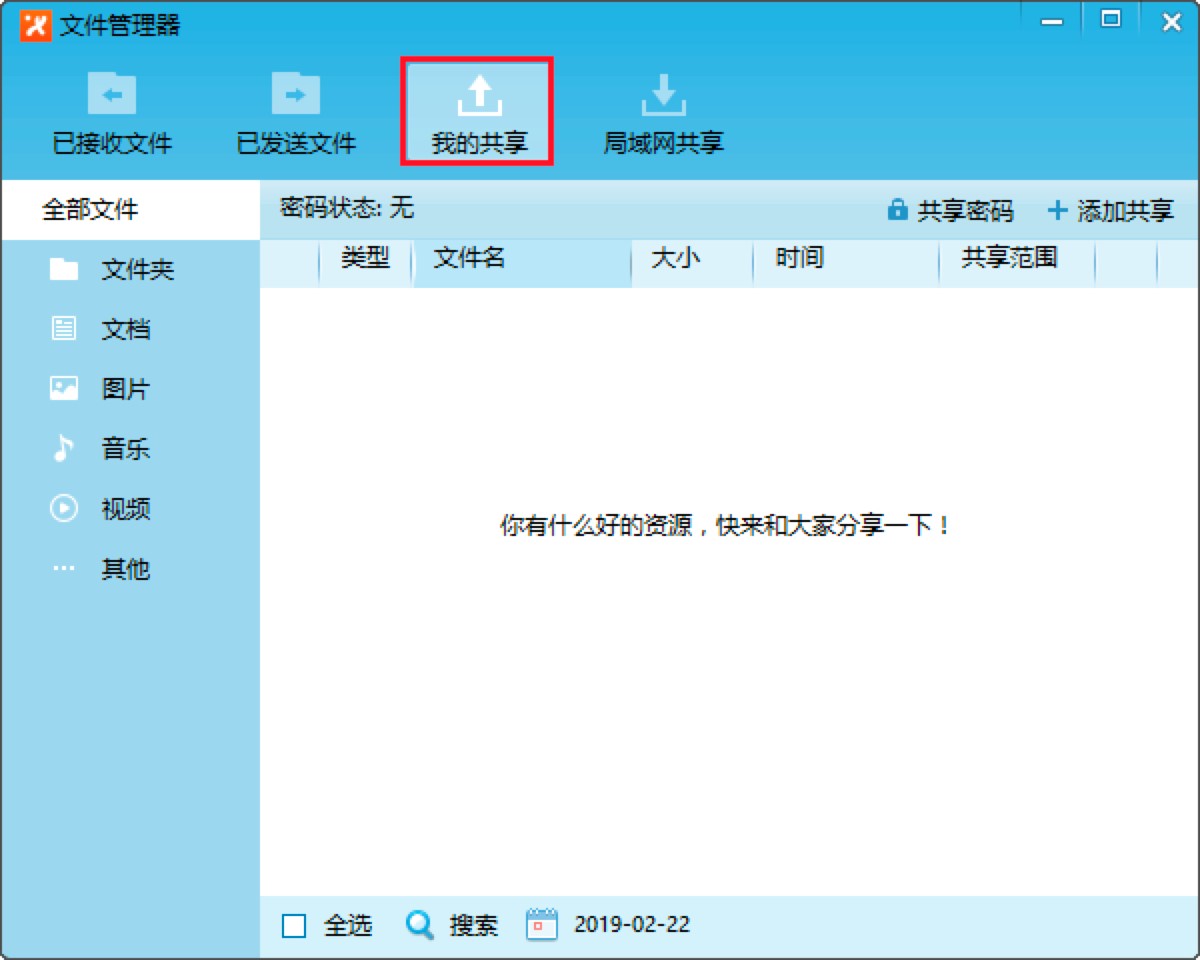Switch to the 我的共享 tab

click(479, 113)
